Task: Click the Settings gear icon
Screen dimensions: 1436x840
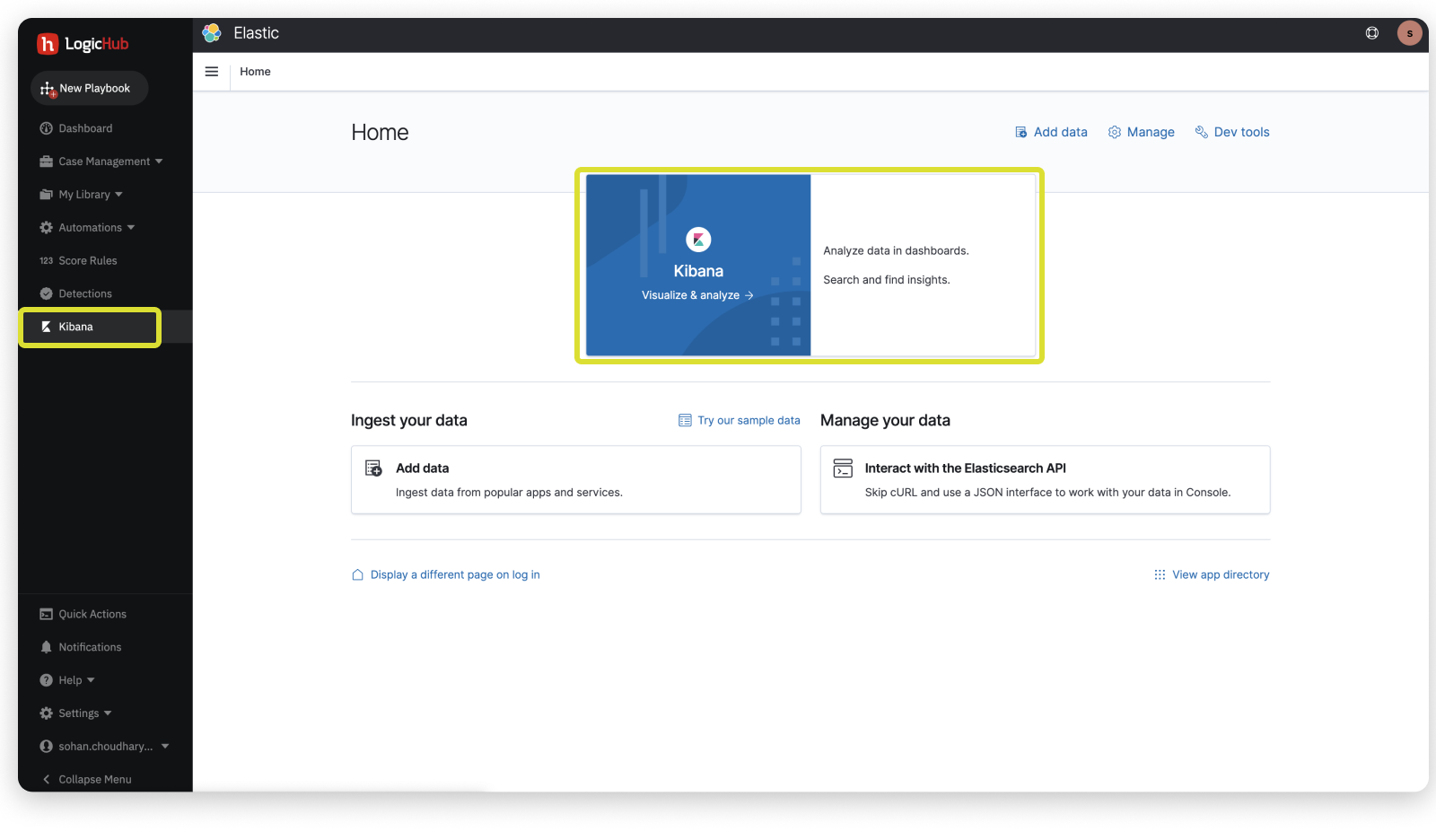Action: pos(46,713)
